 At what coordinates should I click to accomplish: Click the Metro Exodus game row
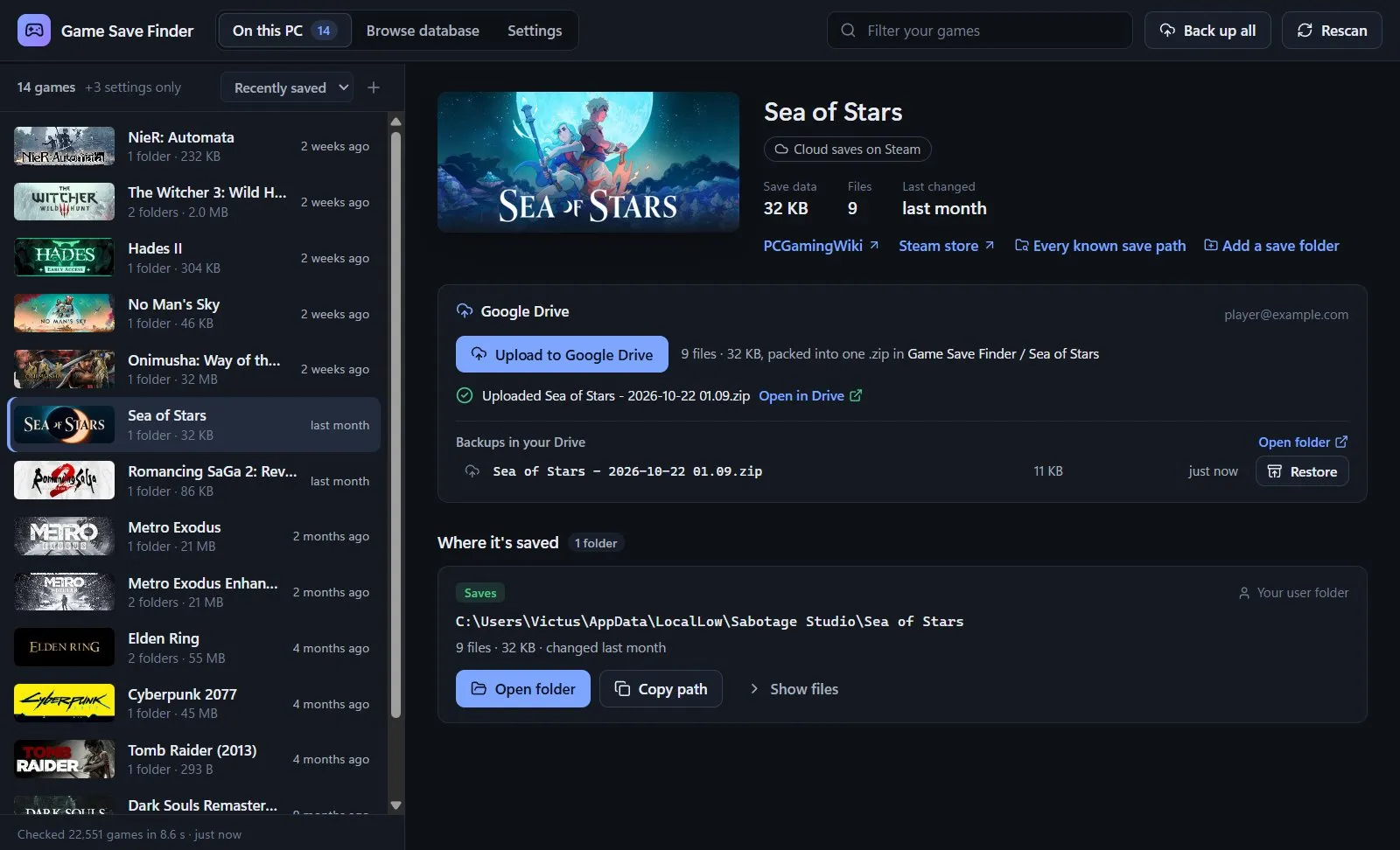point(194,536)
